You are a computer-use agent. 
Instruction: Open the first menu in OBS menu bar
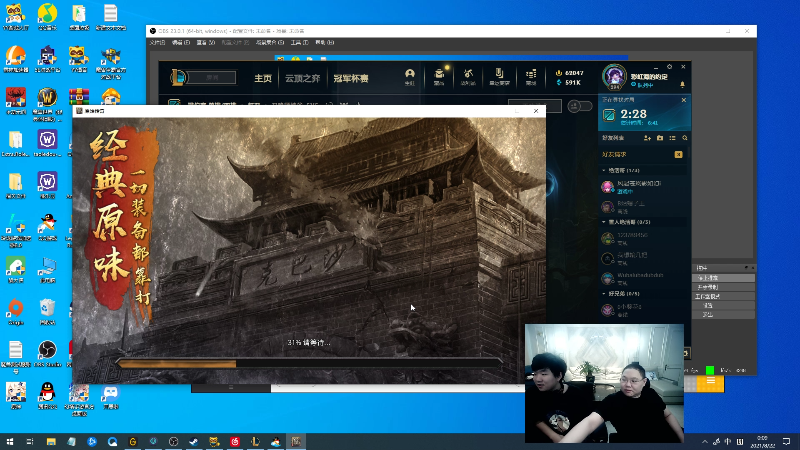(x=157, y=43)
